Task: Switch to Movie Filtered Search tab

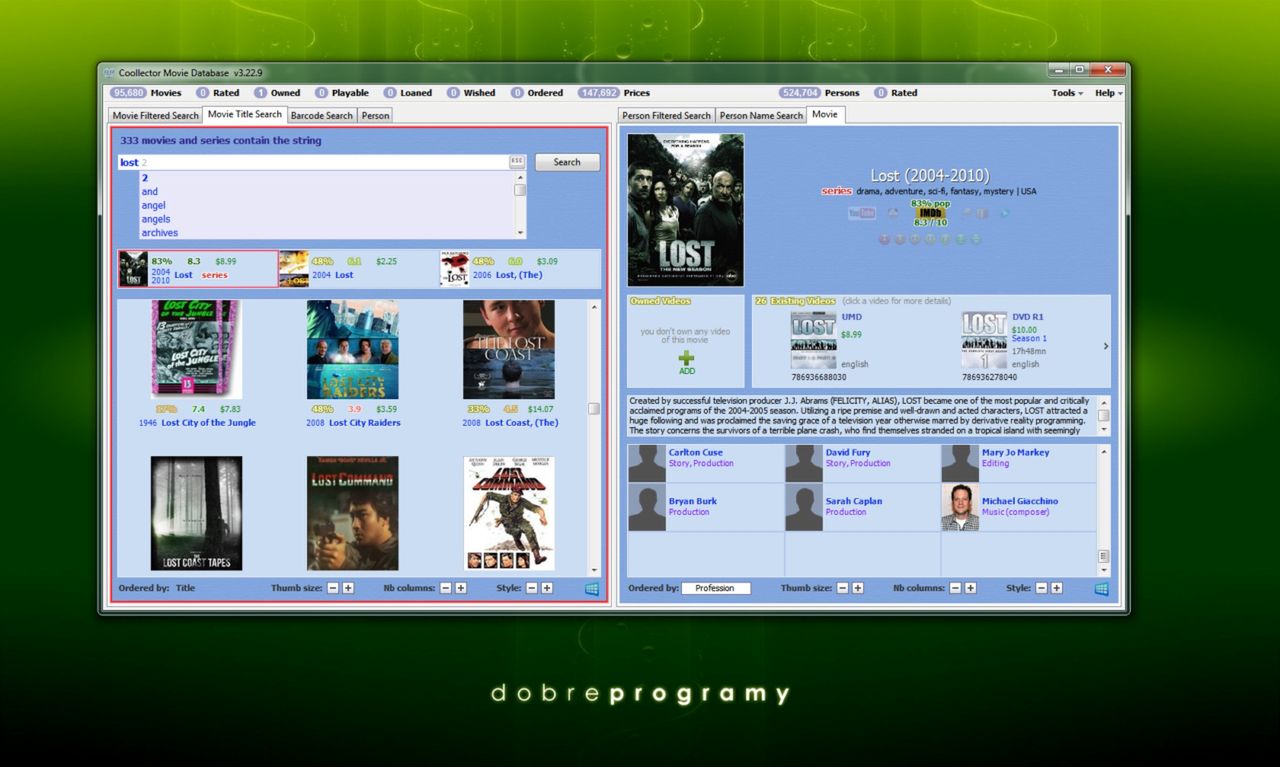Action: [155, 115]
